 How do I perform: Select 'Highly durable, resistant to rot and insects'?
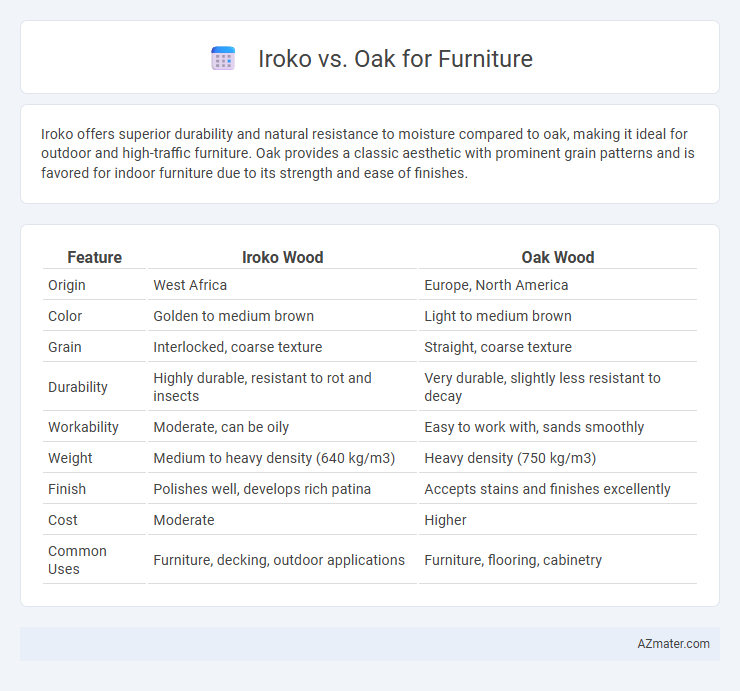(x=262, y=387)
